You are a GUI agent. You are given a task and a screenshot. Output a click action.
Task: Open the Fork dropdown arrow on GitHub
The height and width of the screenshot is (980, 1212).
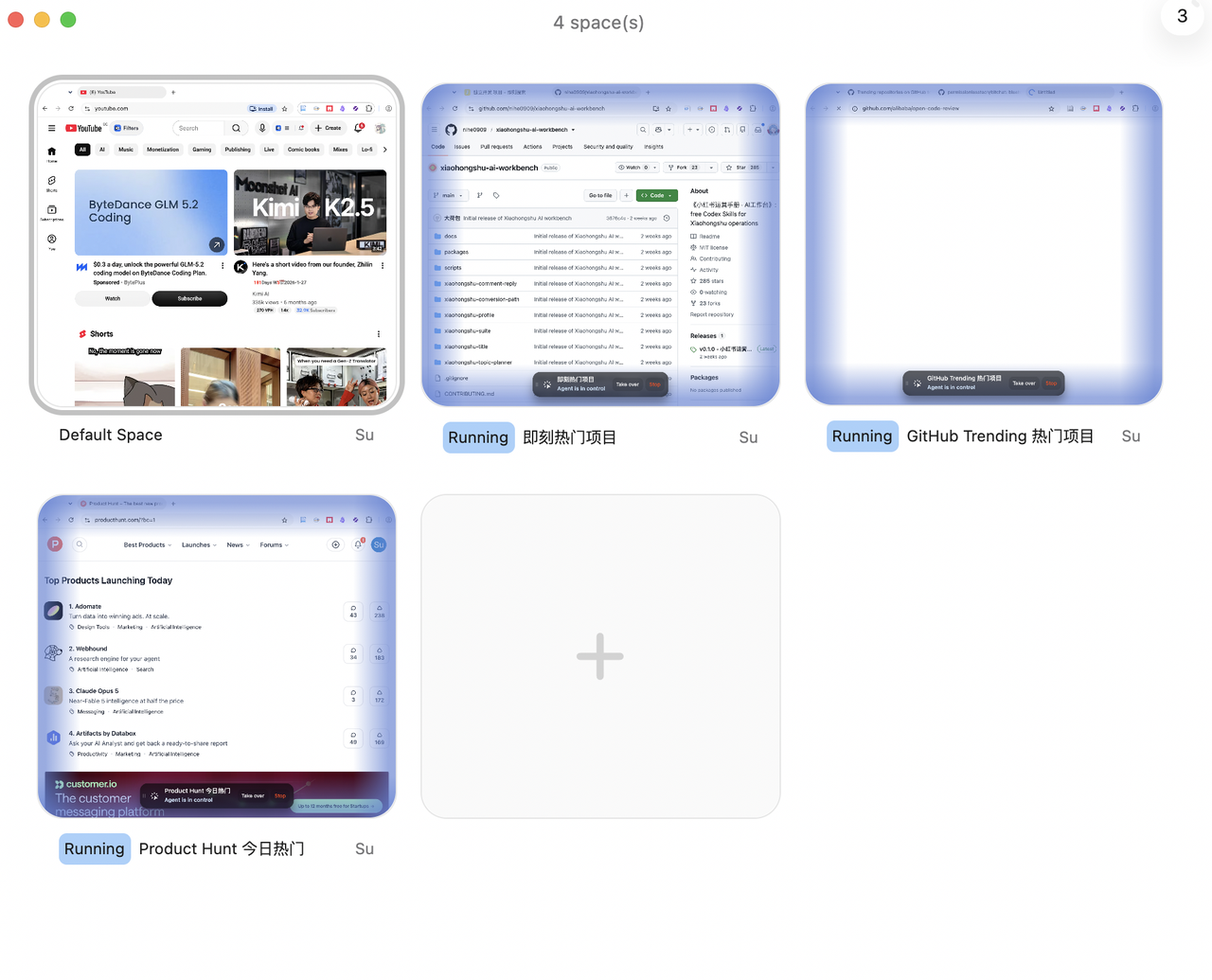click(711, 168)
